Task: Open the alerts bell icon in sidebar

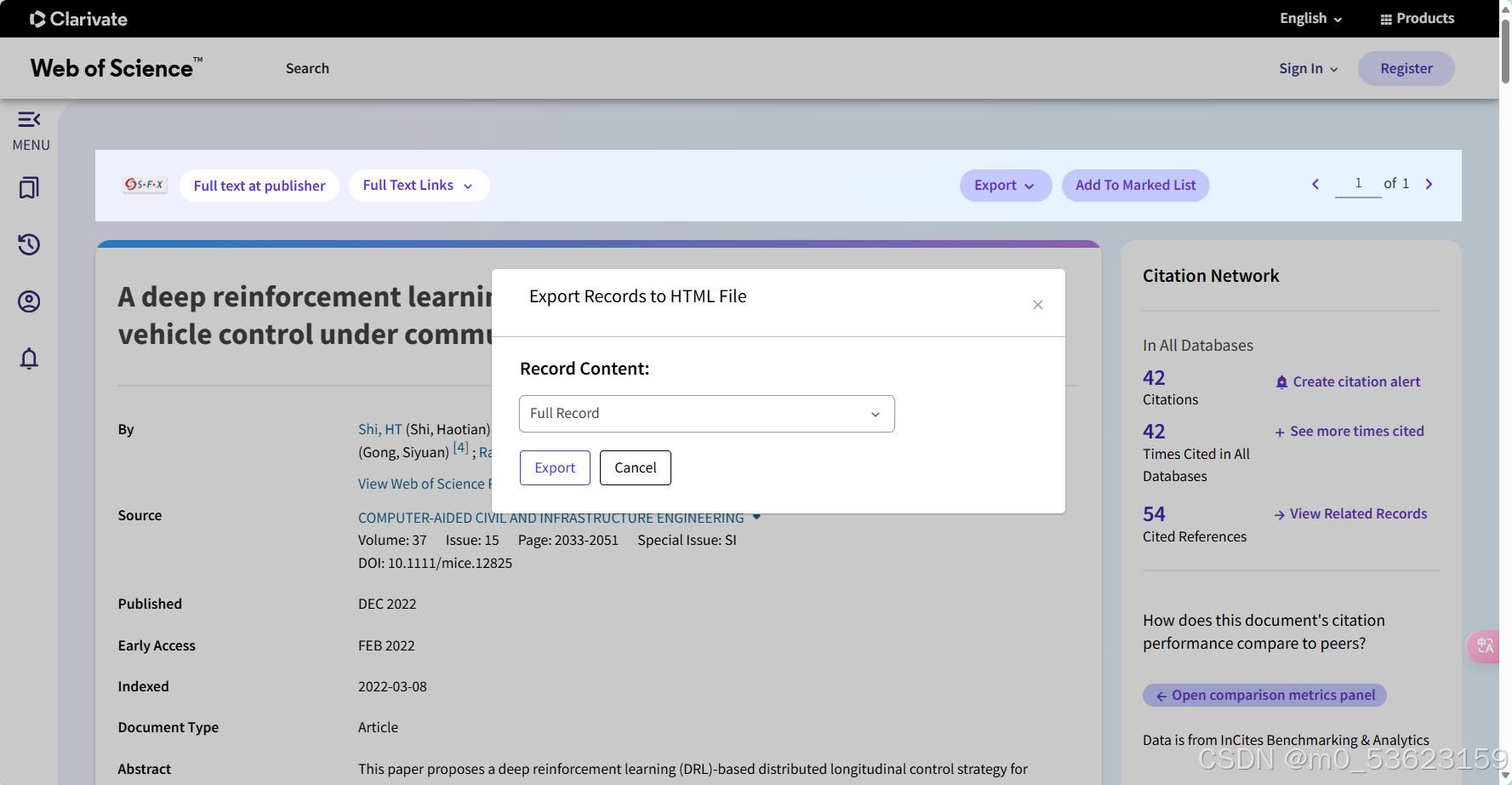Action: (x=29, y=358)
